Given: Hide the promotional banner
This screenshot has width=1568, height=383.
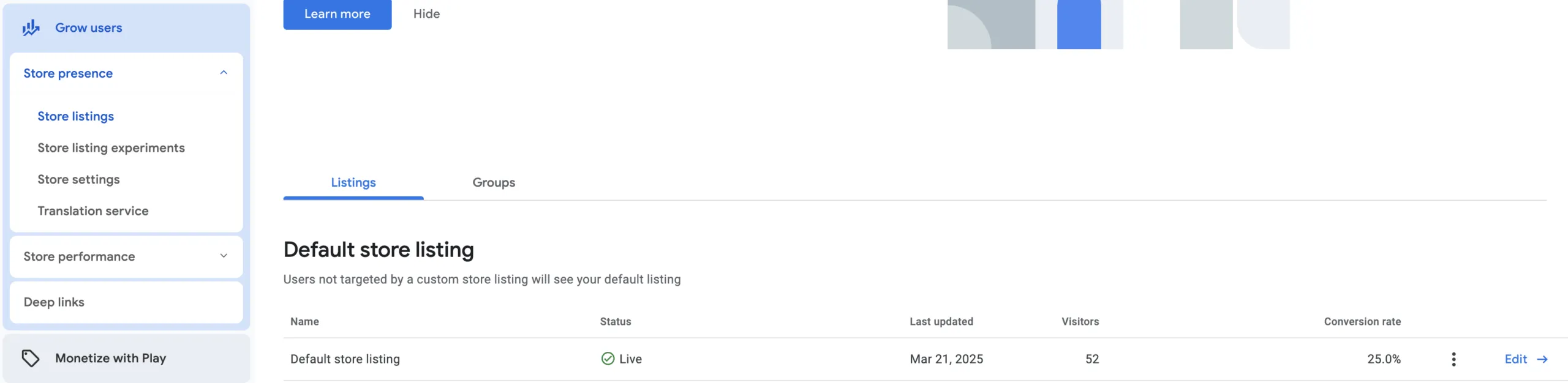Looking at the screenshot, I should tap(426, 13).
